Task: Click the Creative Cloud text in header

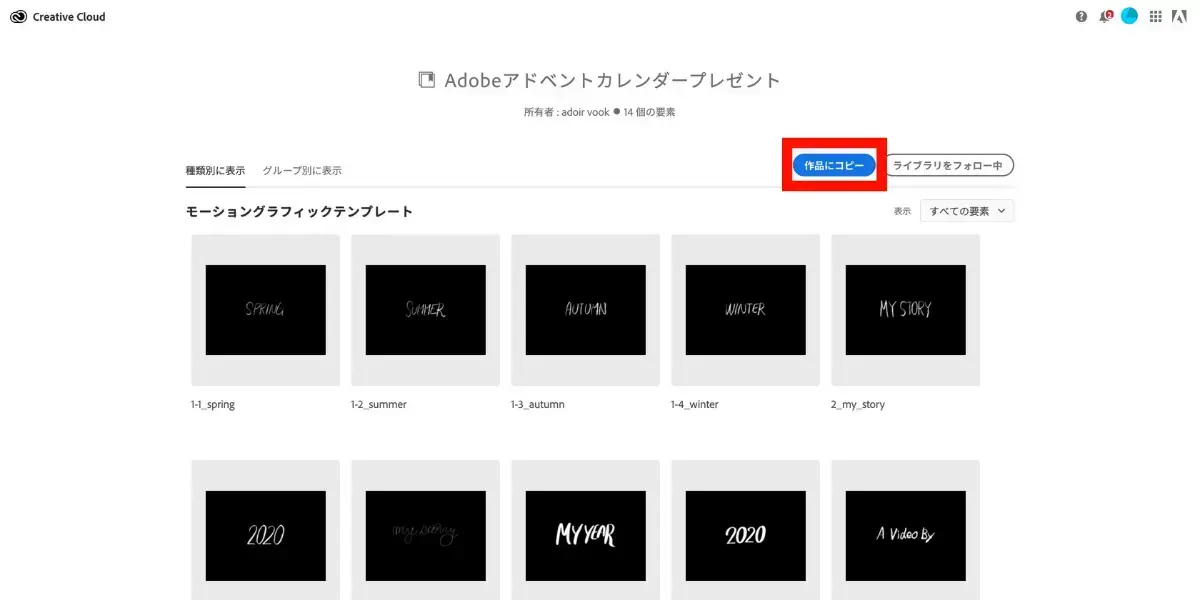Action: tap(69, 17)
